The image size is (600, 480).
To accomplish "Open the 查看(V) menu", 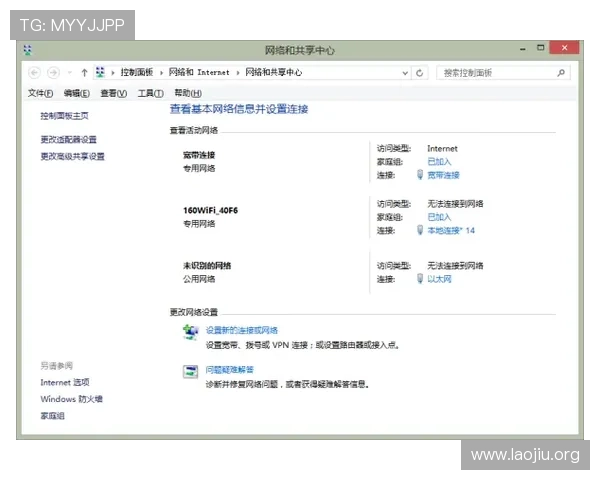I will (113, 93).
